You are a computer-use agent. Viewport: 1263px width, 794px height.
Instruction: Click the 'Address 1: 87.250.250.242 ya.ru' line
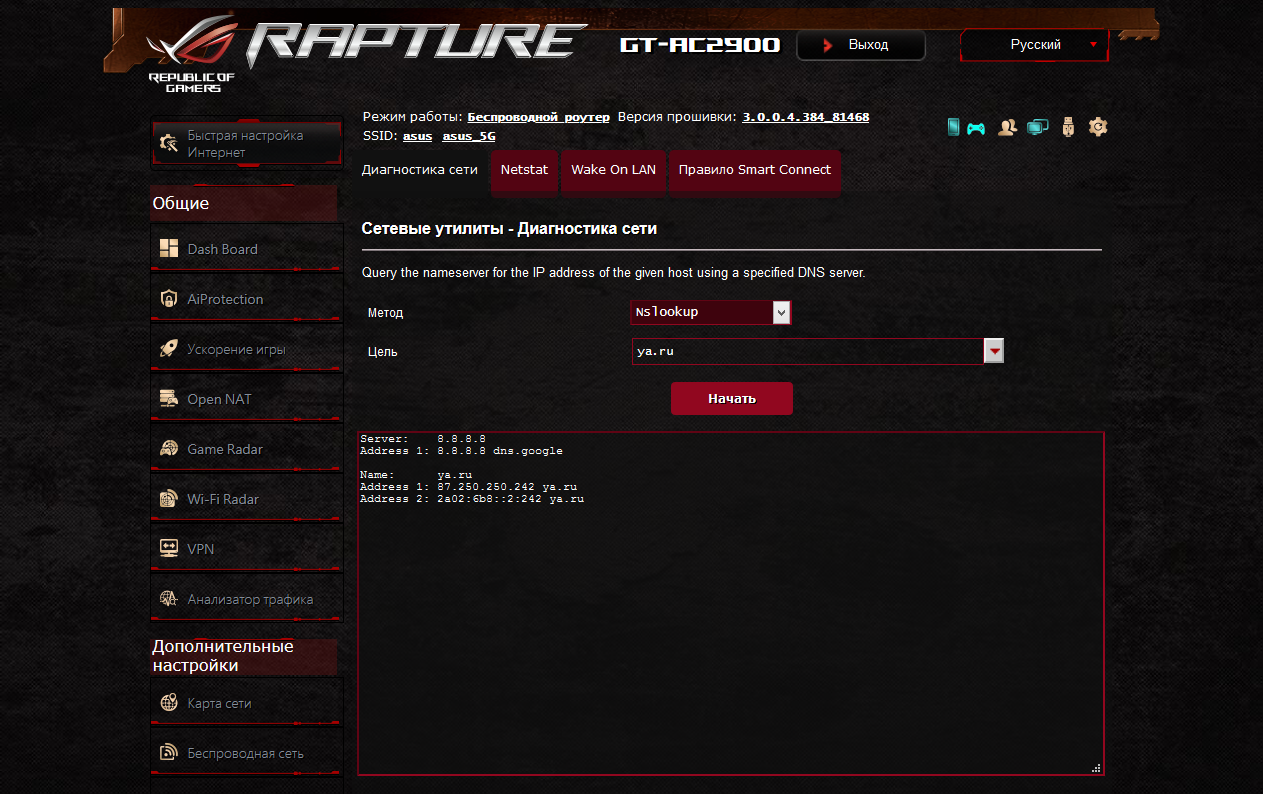[x=468, y=487]
